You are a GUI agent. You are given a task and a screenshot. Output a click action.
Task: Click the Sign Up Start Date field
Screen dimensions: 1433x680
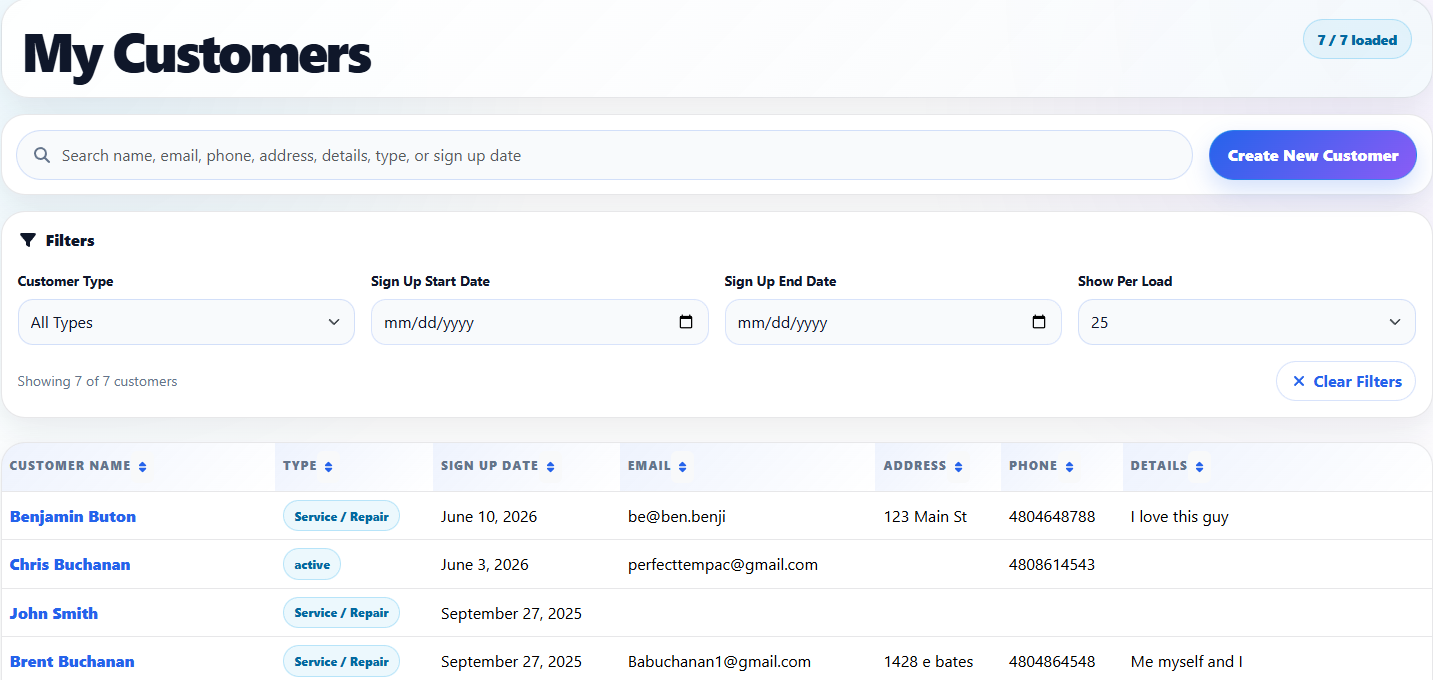539,322
